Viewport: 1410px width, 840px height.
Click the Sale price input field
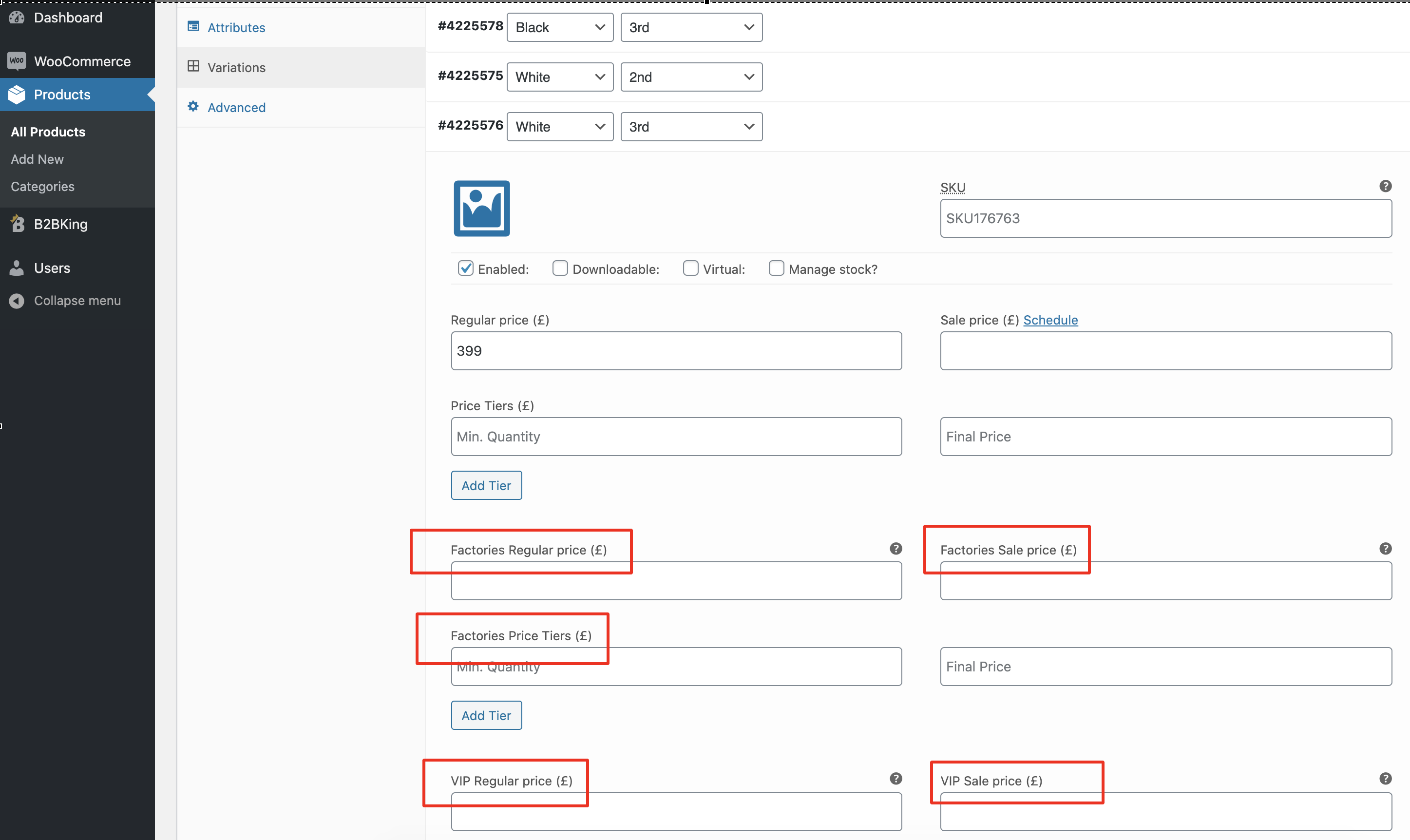(x=1166, y=351)
